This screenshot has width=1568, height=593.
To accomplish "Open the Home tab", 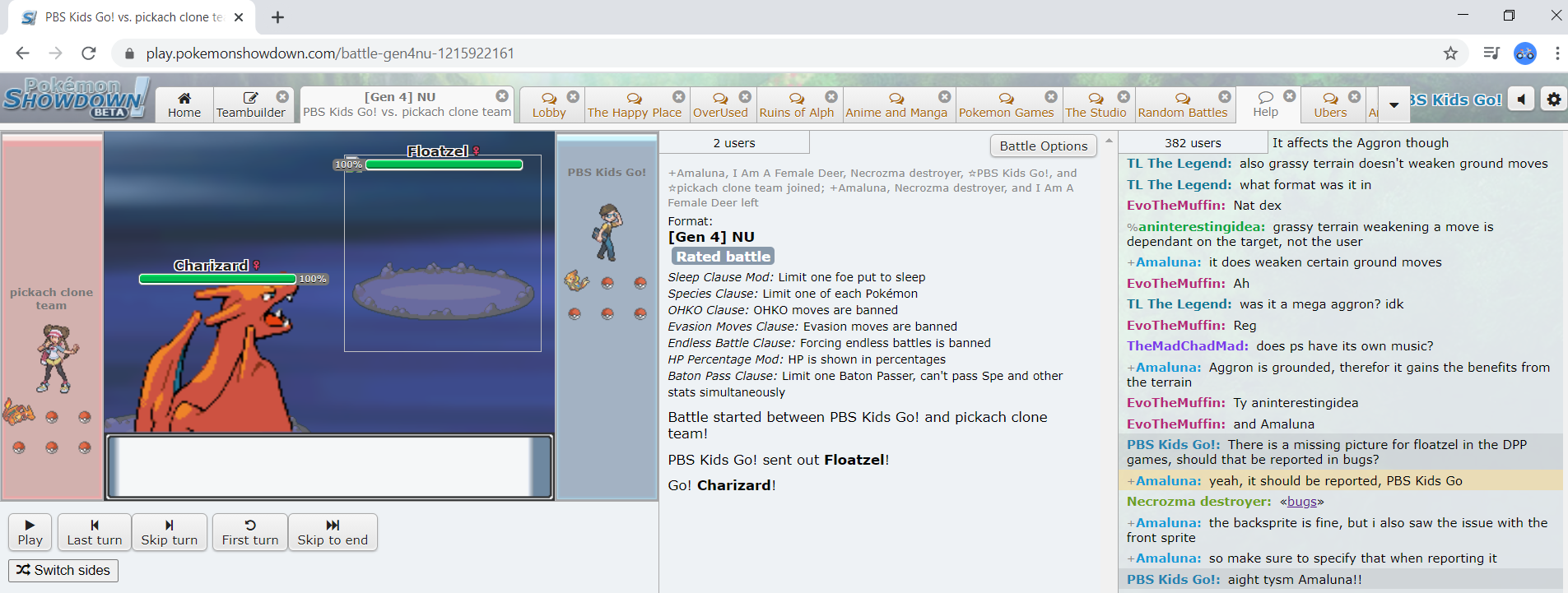I will pos(184,105).
